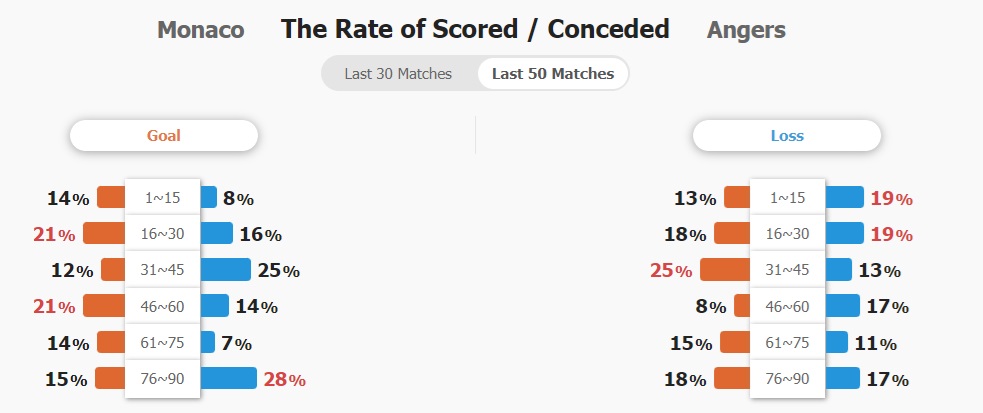Image resolution: width=983 pixels, height=413 pixels.
Task: Click the Goal chart's 61~75 label
Action: (162, 342)
